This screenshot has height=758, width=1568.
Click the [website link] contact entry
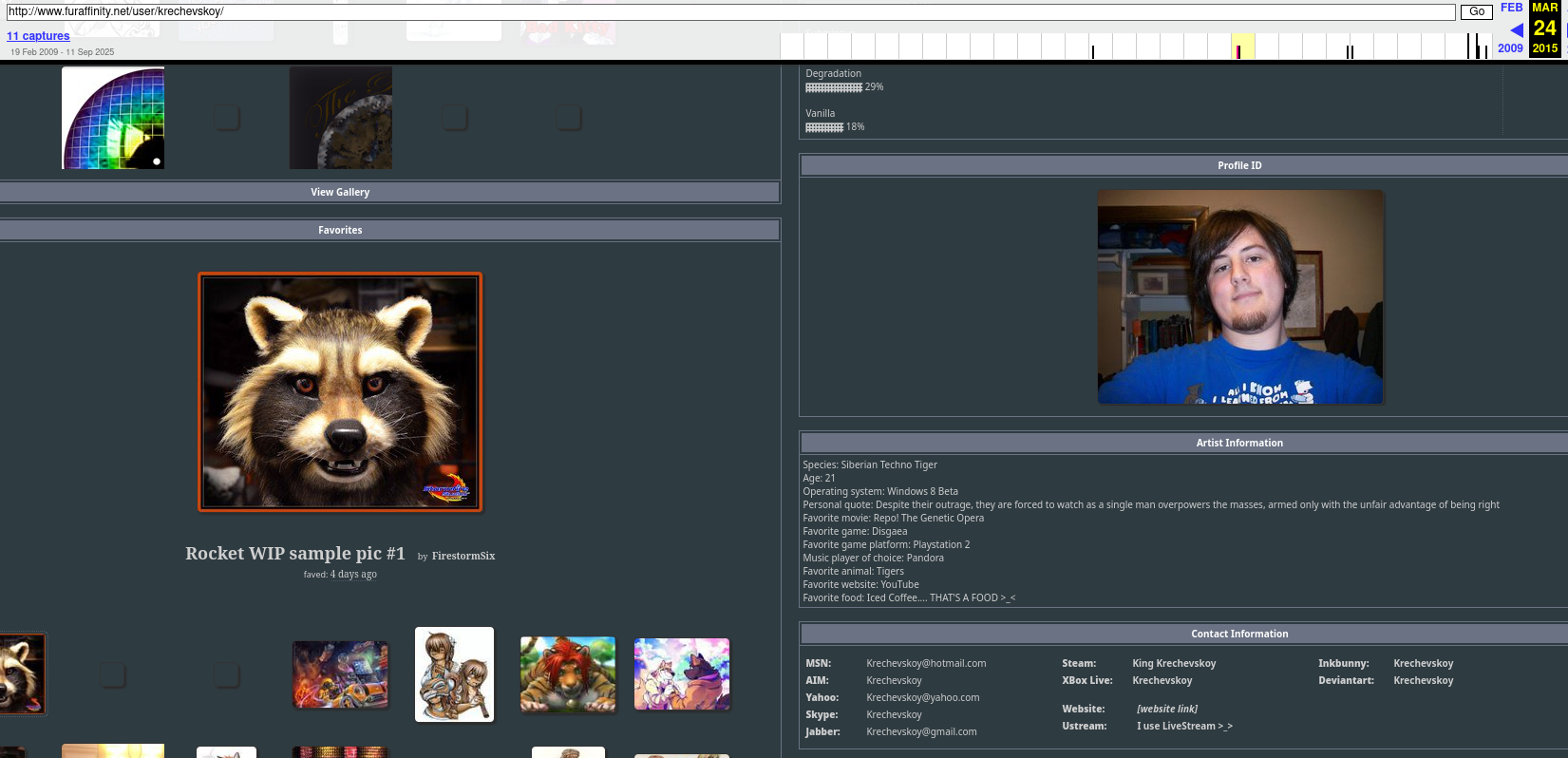pos(1167,709)
